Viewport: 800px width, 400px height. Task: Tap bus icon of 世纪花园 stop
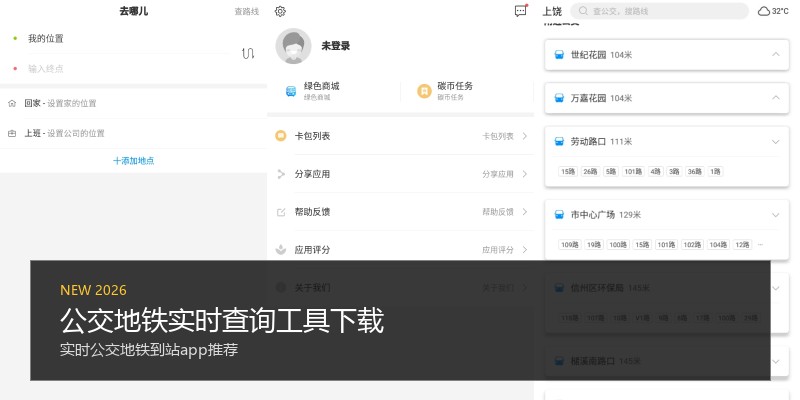[559, 55]
